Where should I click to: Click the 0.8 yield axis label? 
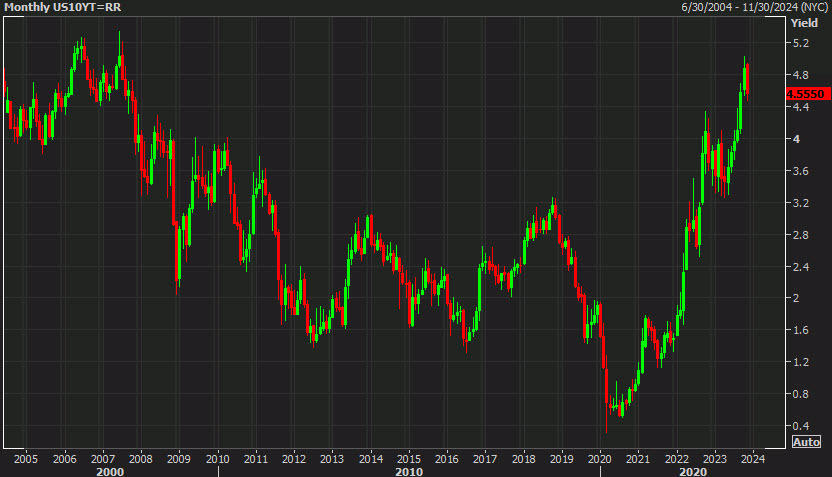tap(801, 394)
